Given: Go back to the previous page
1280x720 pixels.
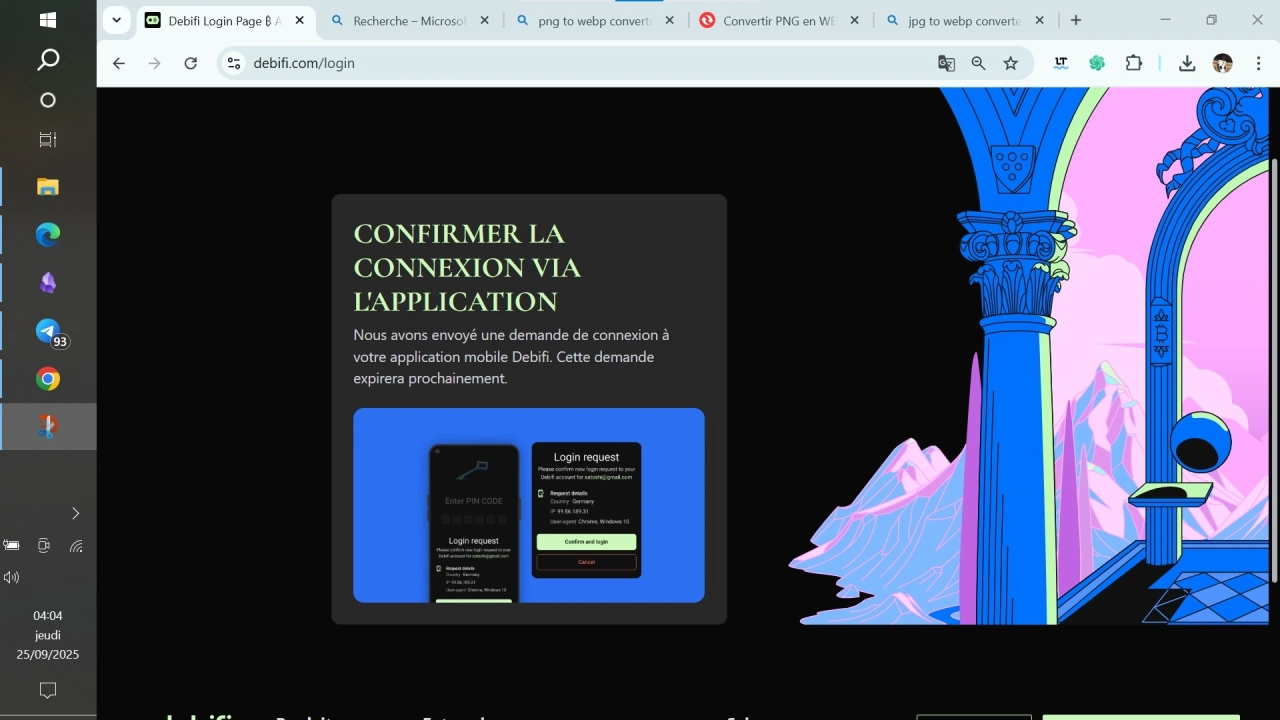Looking at the screenshot, I should point(119,63).
